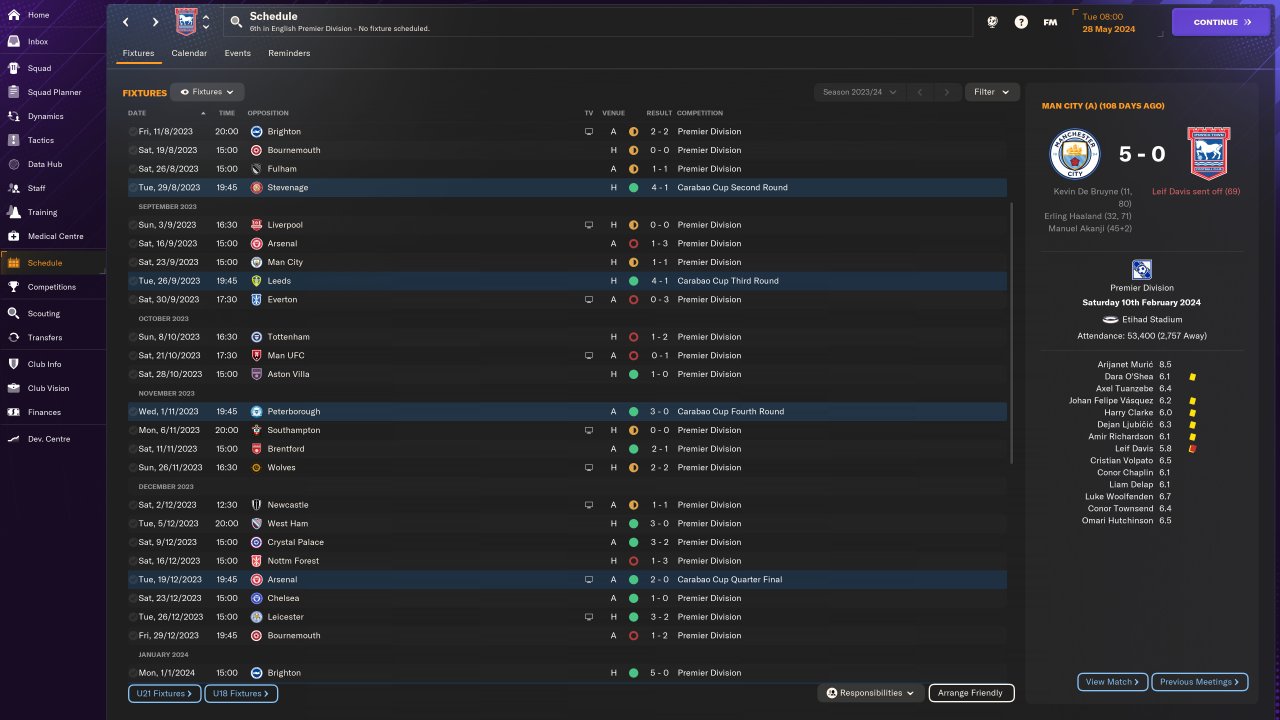
Task: Click the Competition column header
Action: pyautogui.click(x=700, y=113)
